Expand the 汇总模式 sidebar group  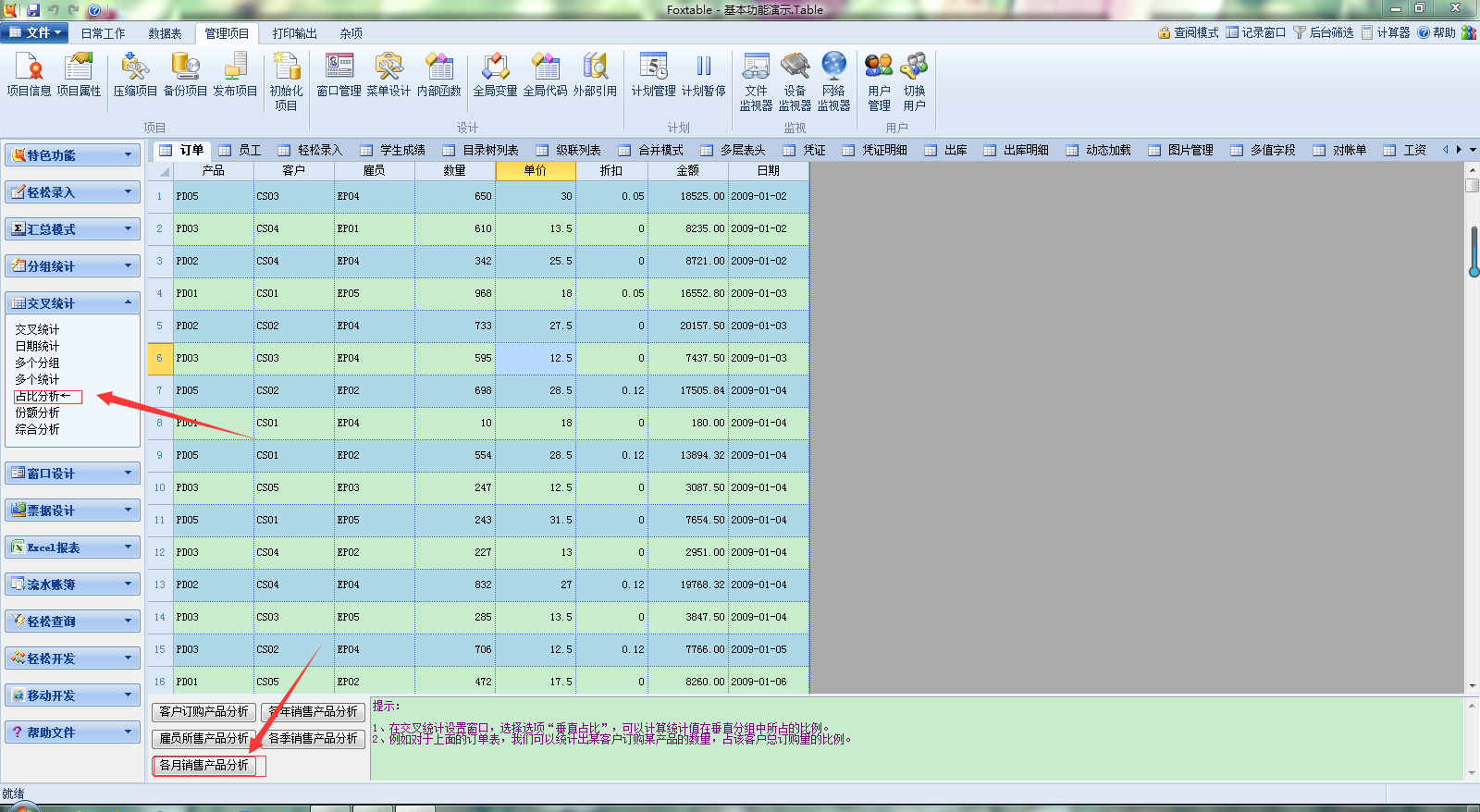(x=72, y=229)
